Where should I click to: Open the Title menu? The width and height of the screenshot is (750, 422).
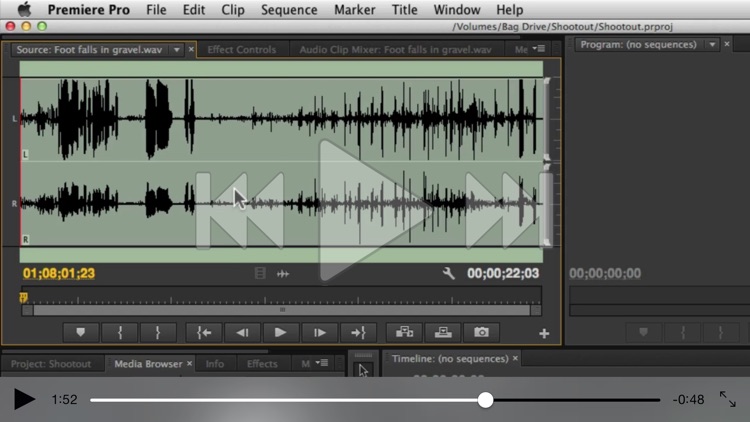(x=405, y=10)
